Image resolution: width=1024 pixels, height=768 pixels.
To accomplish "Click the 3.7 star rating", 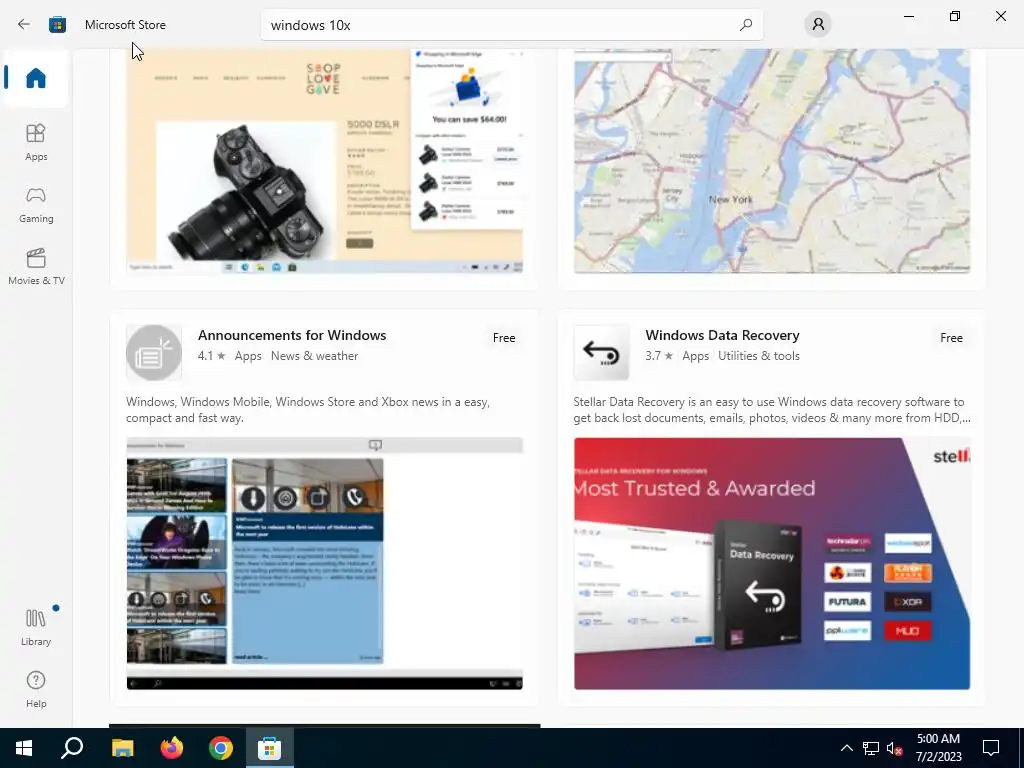I will 659,356.
